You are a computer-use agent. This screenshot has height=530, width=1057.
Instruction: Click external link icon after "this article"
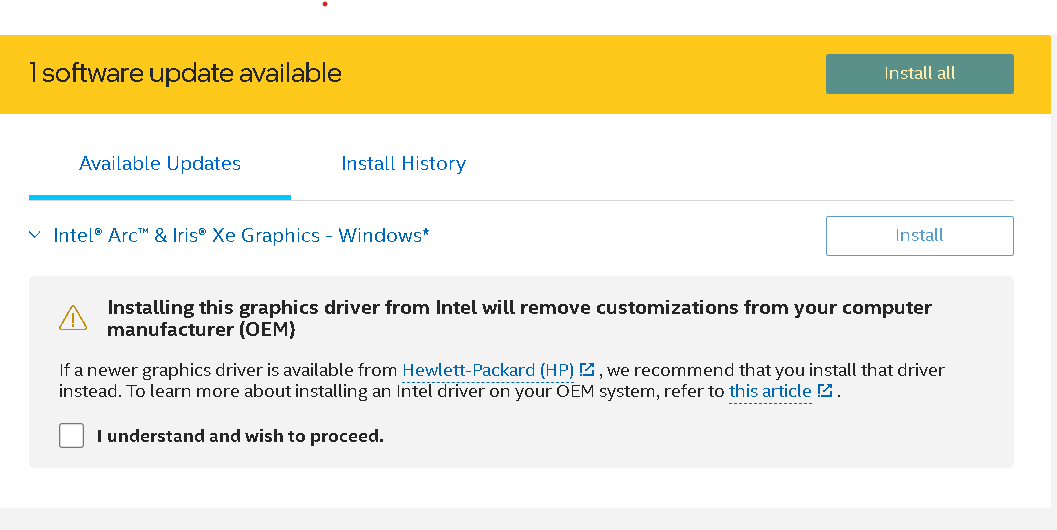click(825, 392)
